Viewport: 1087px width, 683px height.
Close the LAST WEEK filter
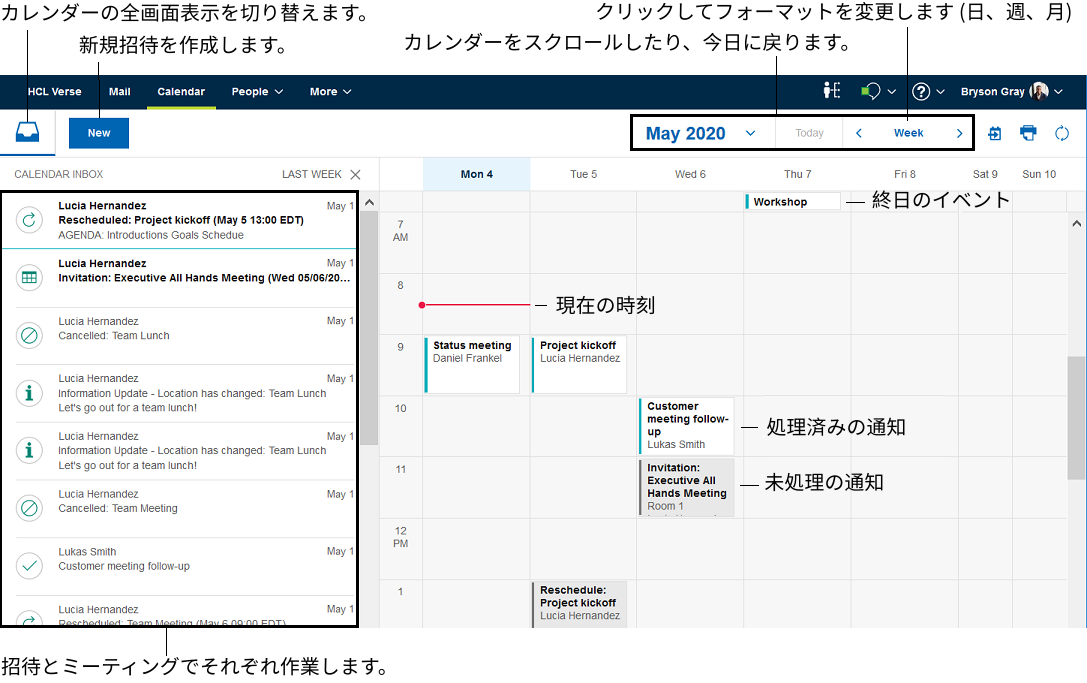[x=356, y=175]
